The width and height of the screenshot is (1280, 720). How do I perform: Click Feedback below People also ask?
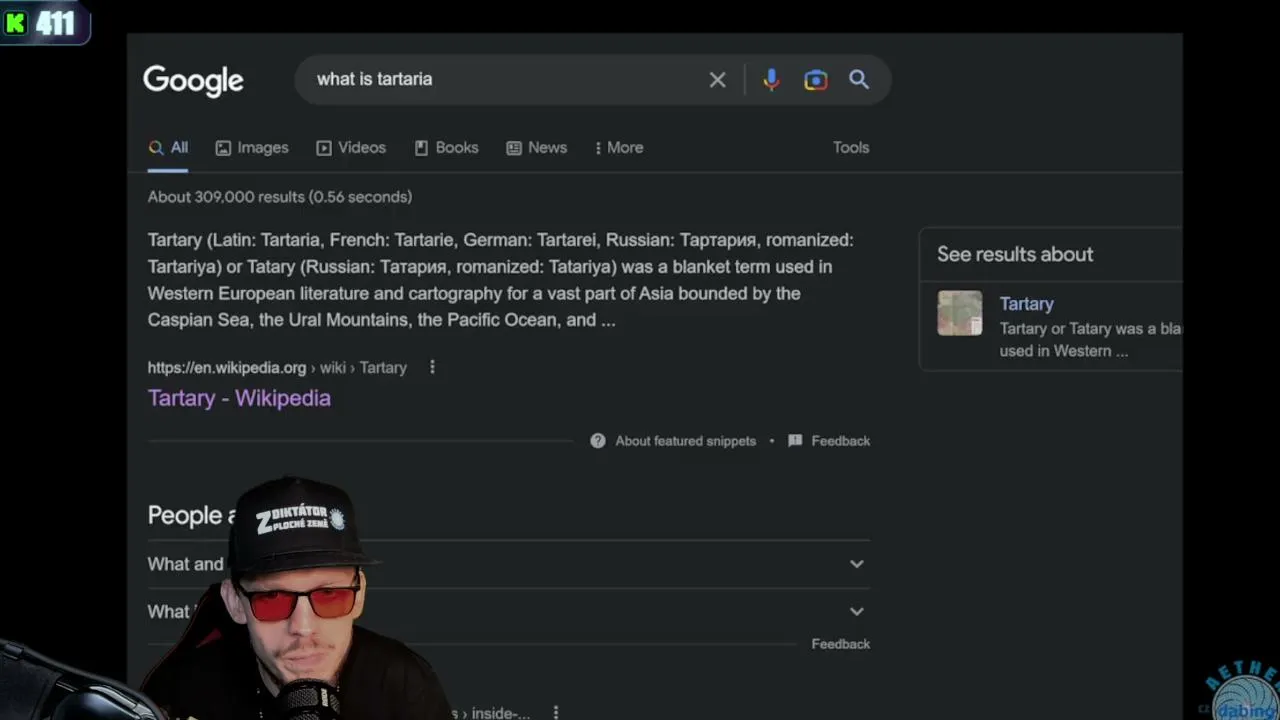pyautogui.click(x=840, y=644)
